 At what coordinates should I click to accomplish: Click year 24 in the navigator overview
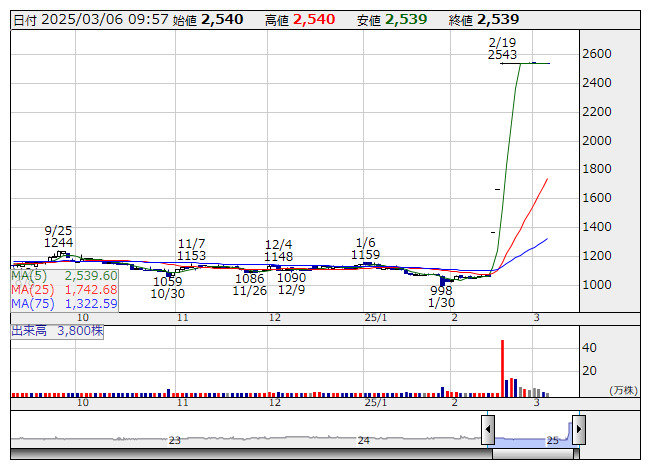tap(364, 440)
